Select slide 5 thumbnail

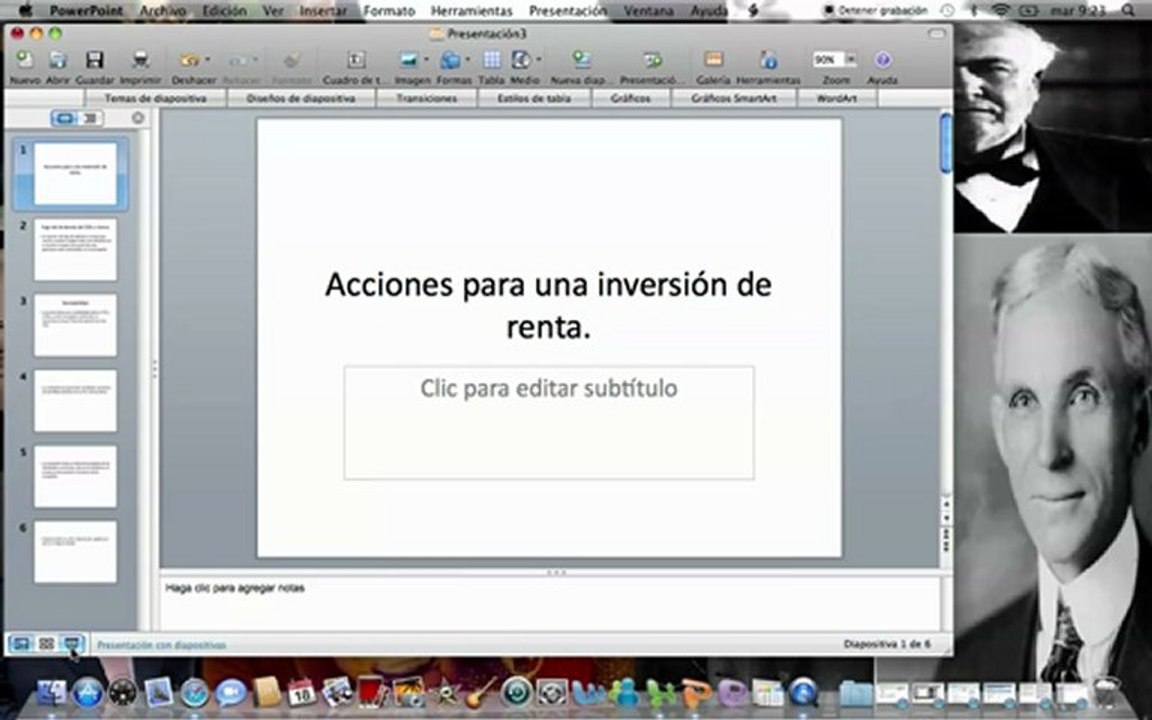[75, 476]
